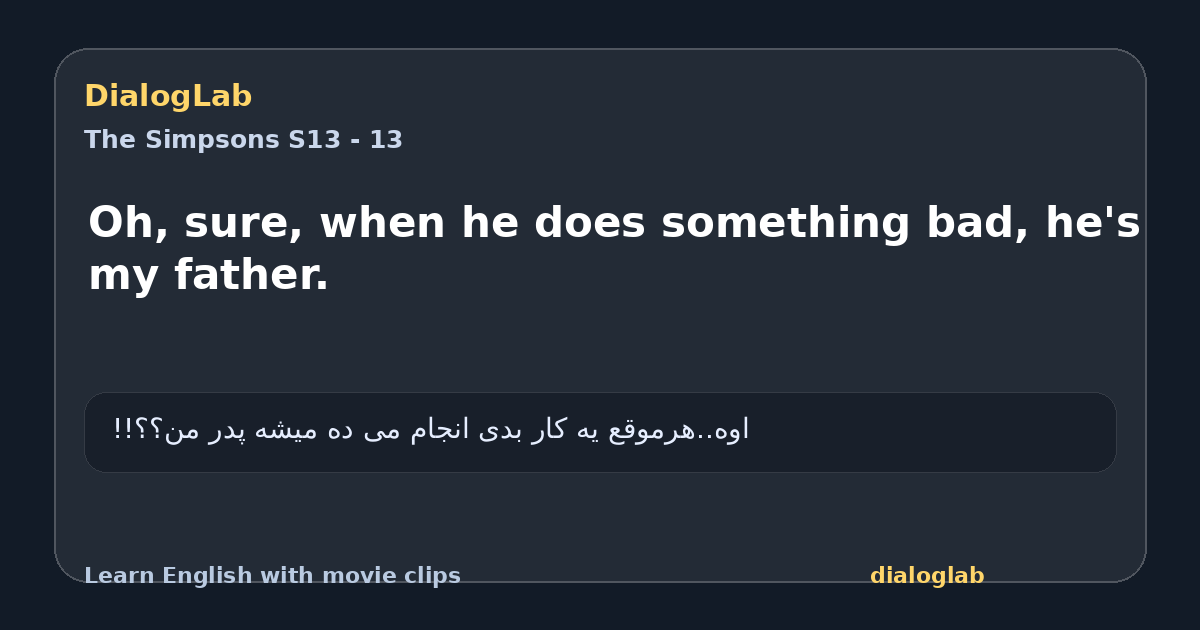
Task: Click the 'S13 - 13' episode number
Action: (x=346, y=140)
